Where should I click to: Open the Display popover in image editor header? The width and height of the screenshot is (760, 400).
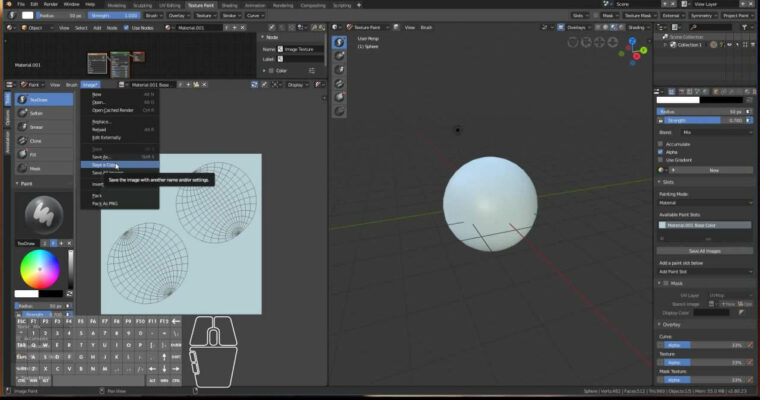pos(297,84)
